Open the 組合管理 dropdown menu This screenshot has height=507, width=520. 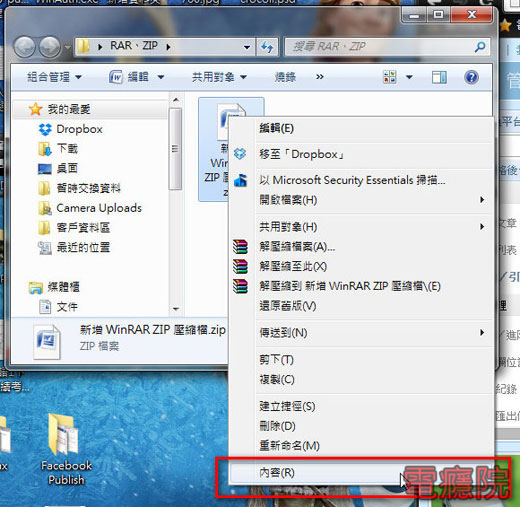(54, 77)
